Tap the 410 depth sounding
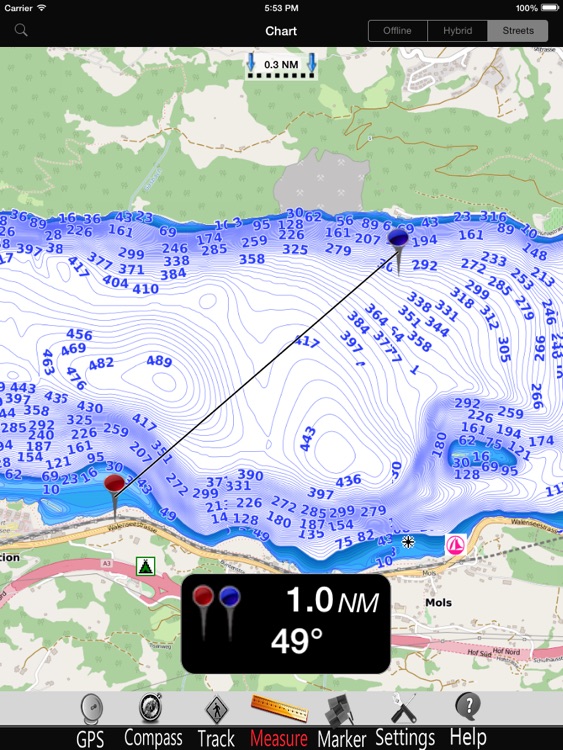563x750 pixels. click(145, 288)
